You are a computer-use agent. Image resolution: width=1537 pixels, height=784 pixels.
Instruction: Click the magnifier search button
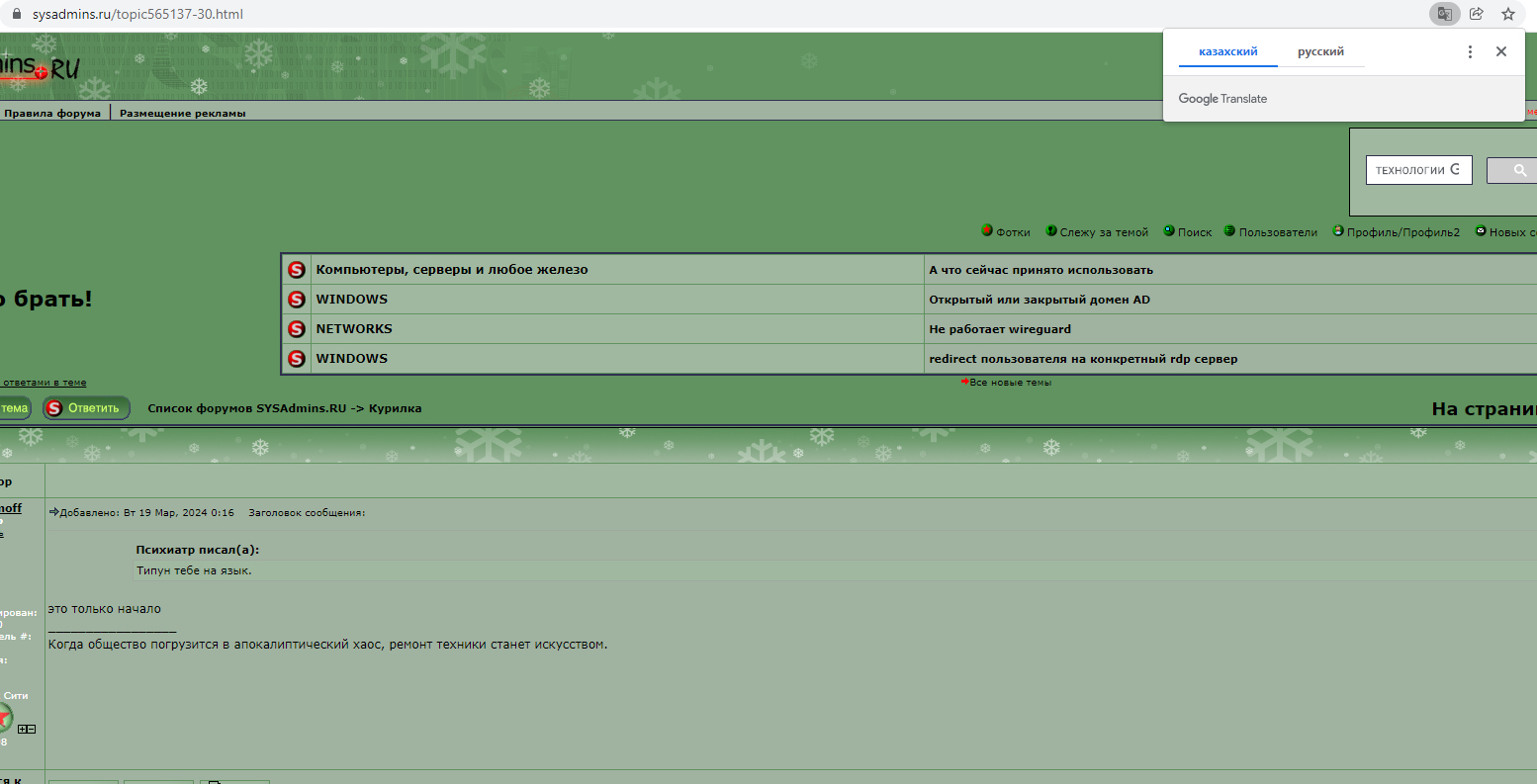click(x=1513, y=170)
